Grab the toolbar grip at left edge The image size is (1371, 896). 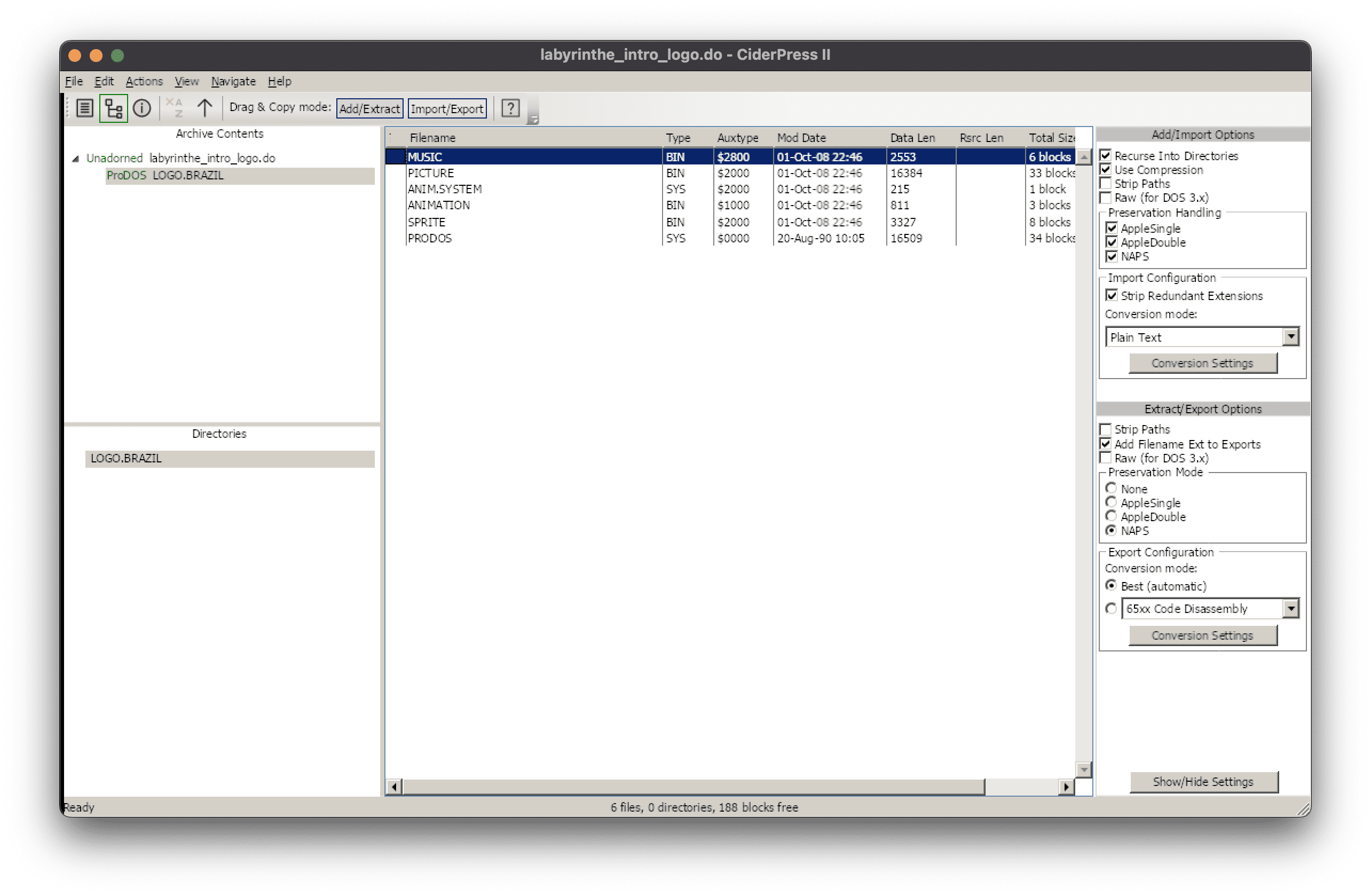(x=68, y=108)
